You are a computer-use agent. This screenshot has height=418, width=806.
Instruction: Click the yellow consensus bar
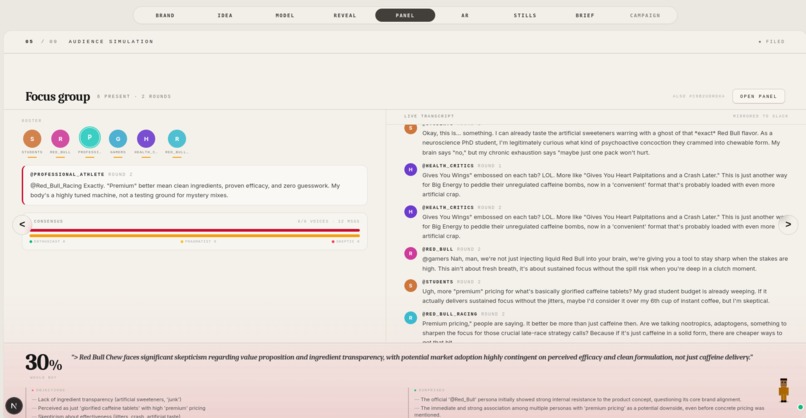click(195, 235)
